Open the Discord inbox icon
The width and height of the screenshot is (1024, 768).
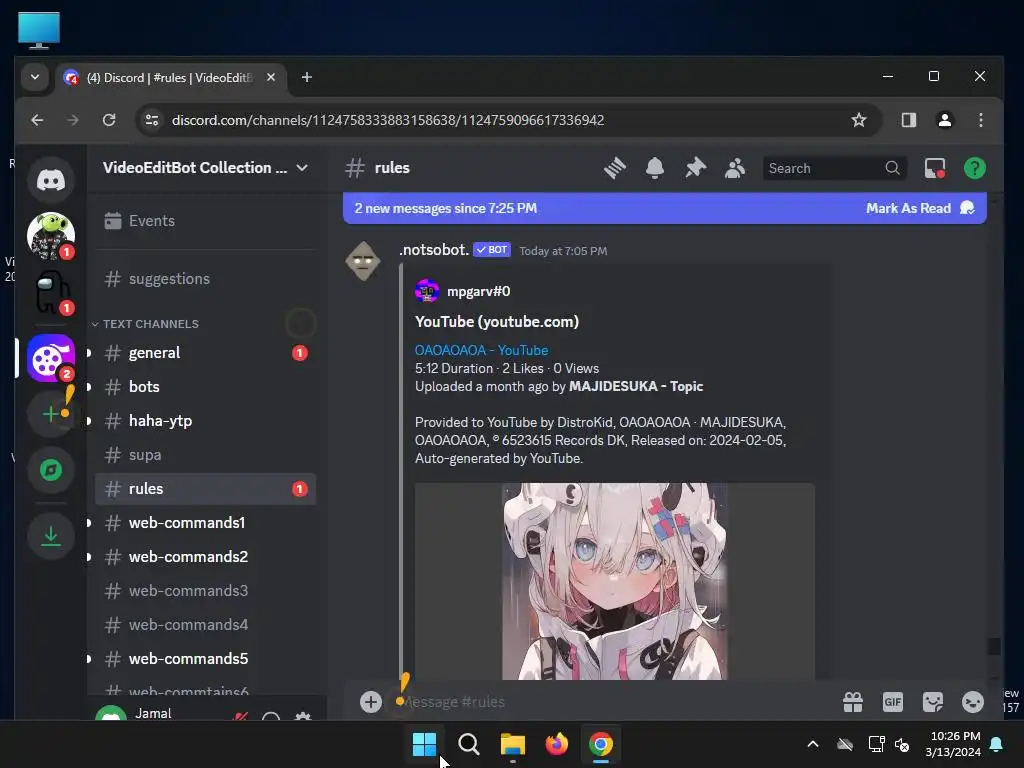[935, 168]
